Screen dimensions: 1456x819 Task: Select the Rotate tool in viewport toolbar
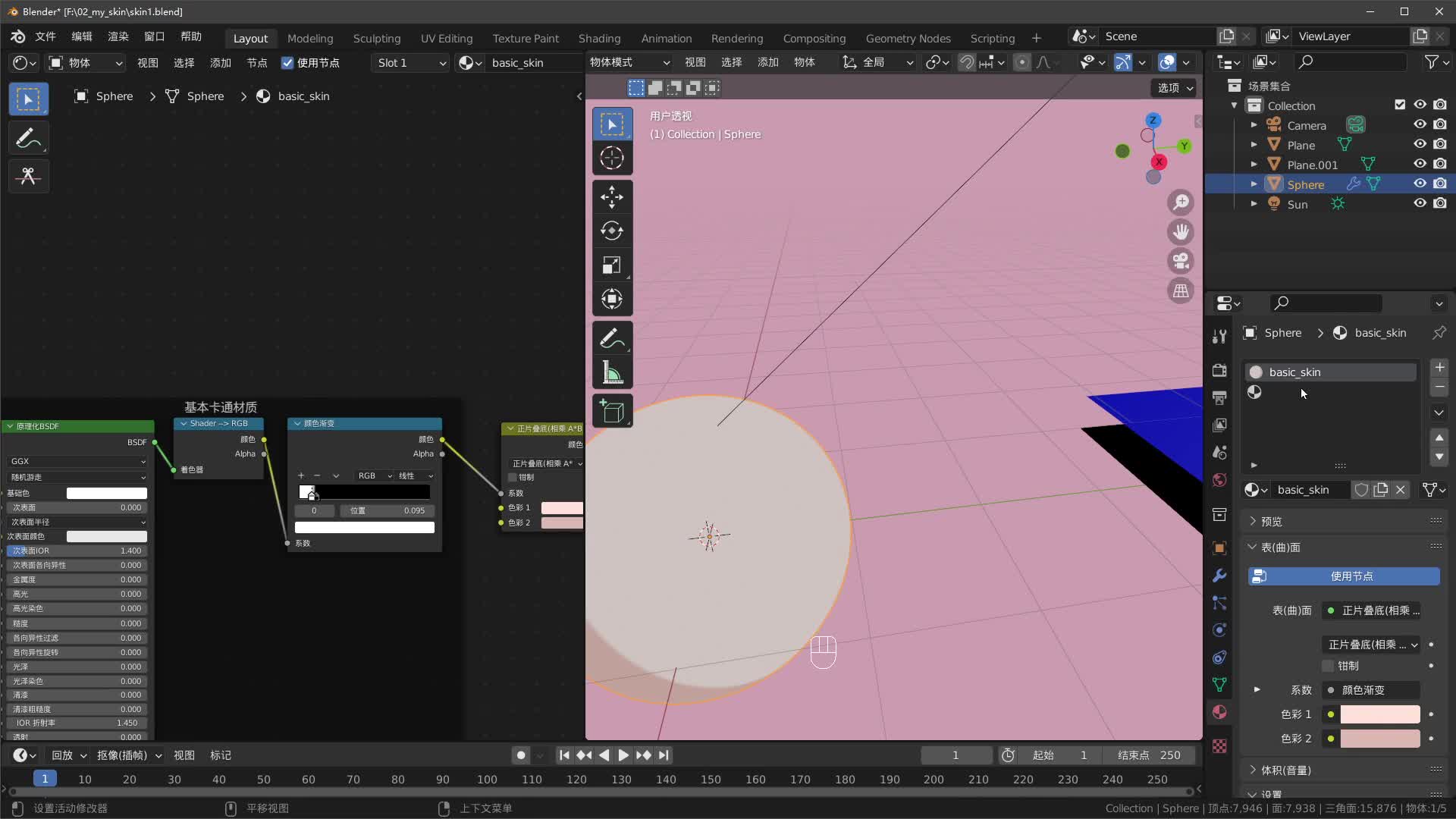612,231
